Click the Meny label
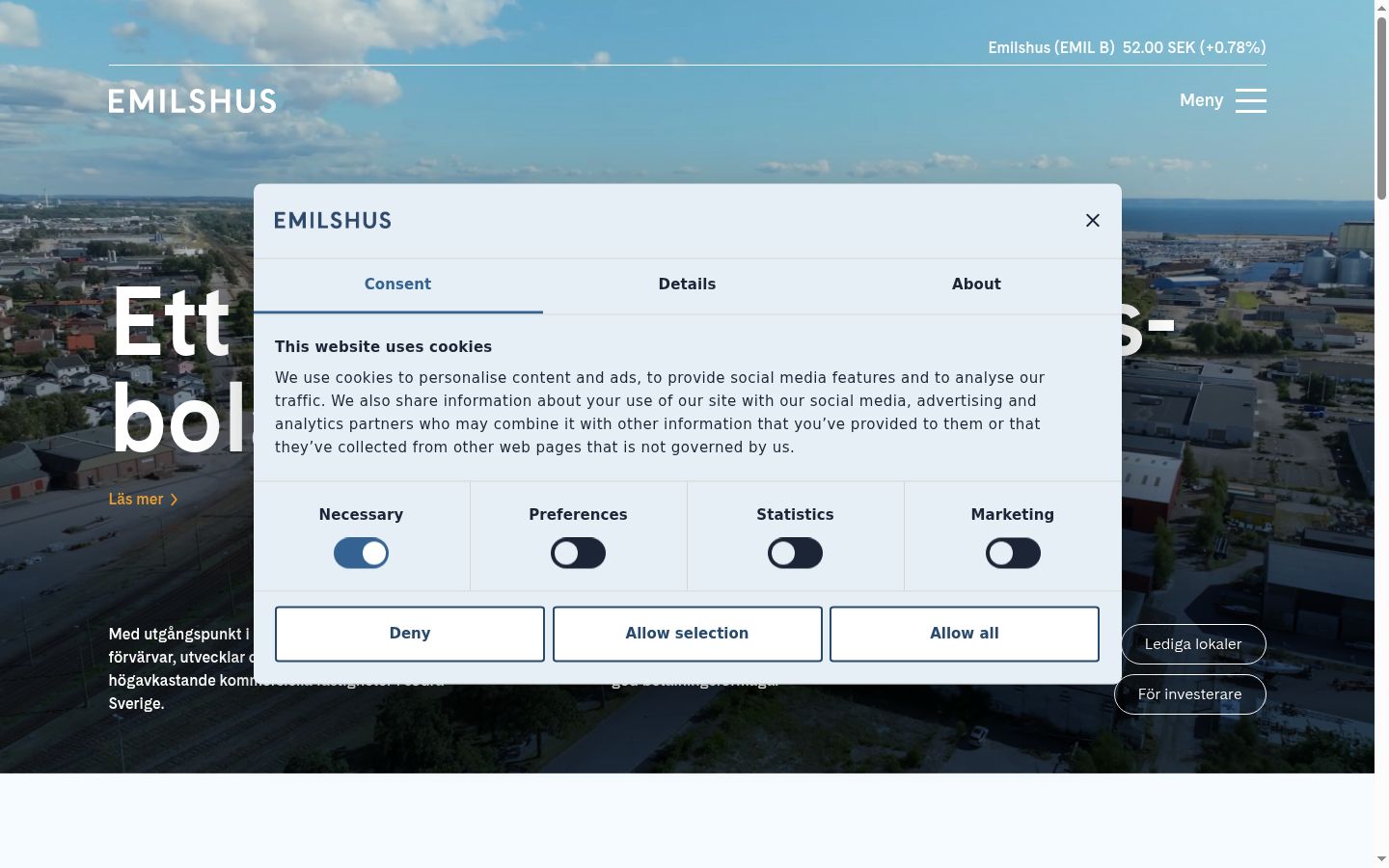The image size is (1389, 868). click(x=1201, y=100)
